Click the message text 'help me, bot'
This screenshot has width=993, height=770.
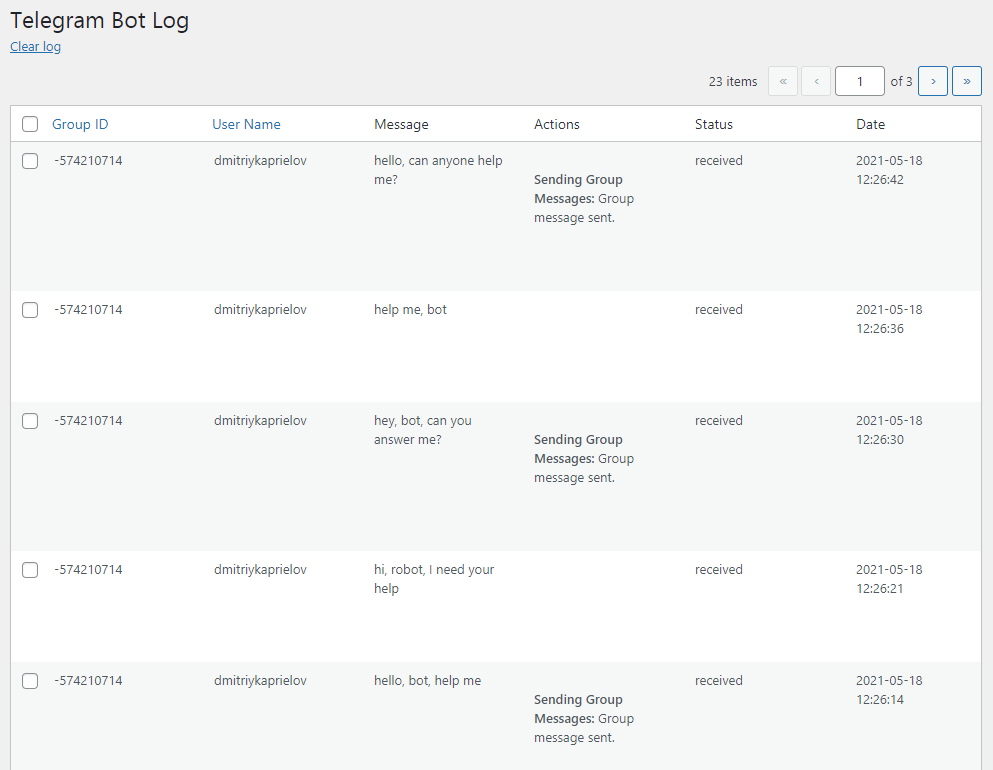[x=410, y=310]
